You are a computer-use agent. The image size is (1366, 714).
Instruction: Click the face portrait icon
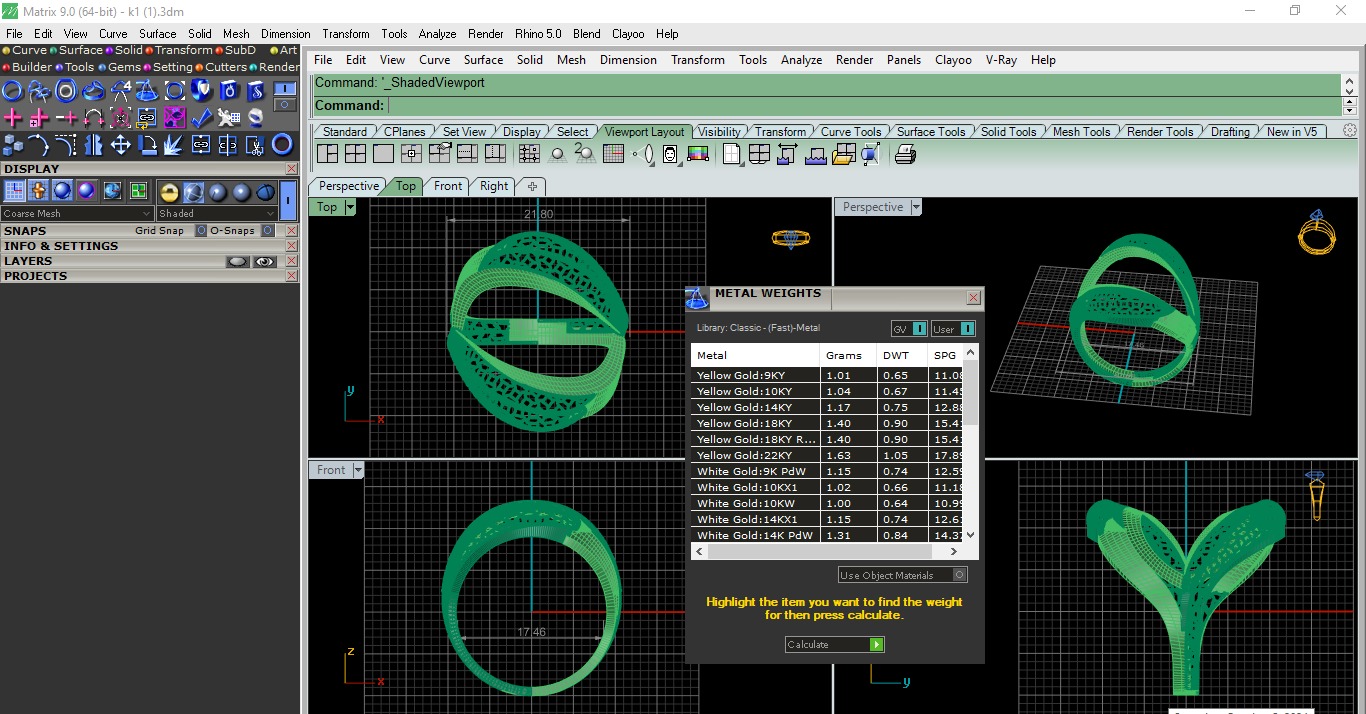(x=669, y=154)
